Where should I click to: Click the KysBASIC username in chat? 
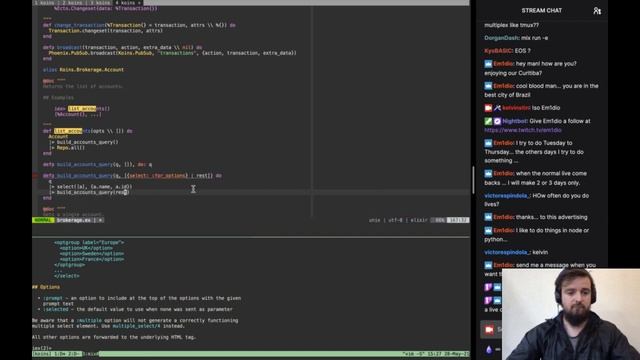498,51
